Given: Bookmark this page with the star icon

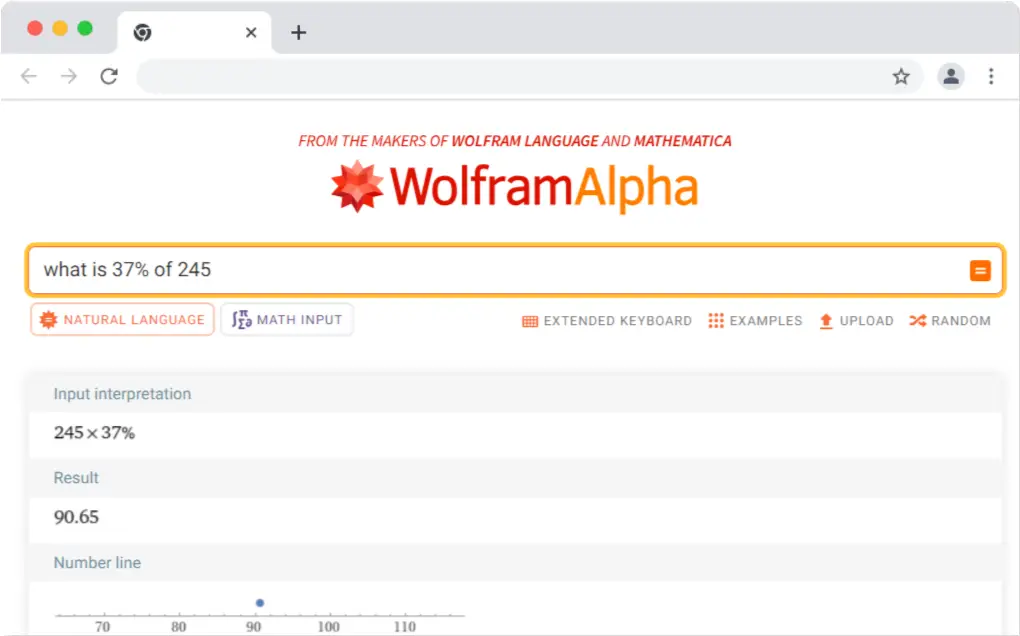Looking at the screenshot, I should pyautogui.click(x=901, y=77).
